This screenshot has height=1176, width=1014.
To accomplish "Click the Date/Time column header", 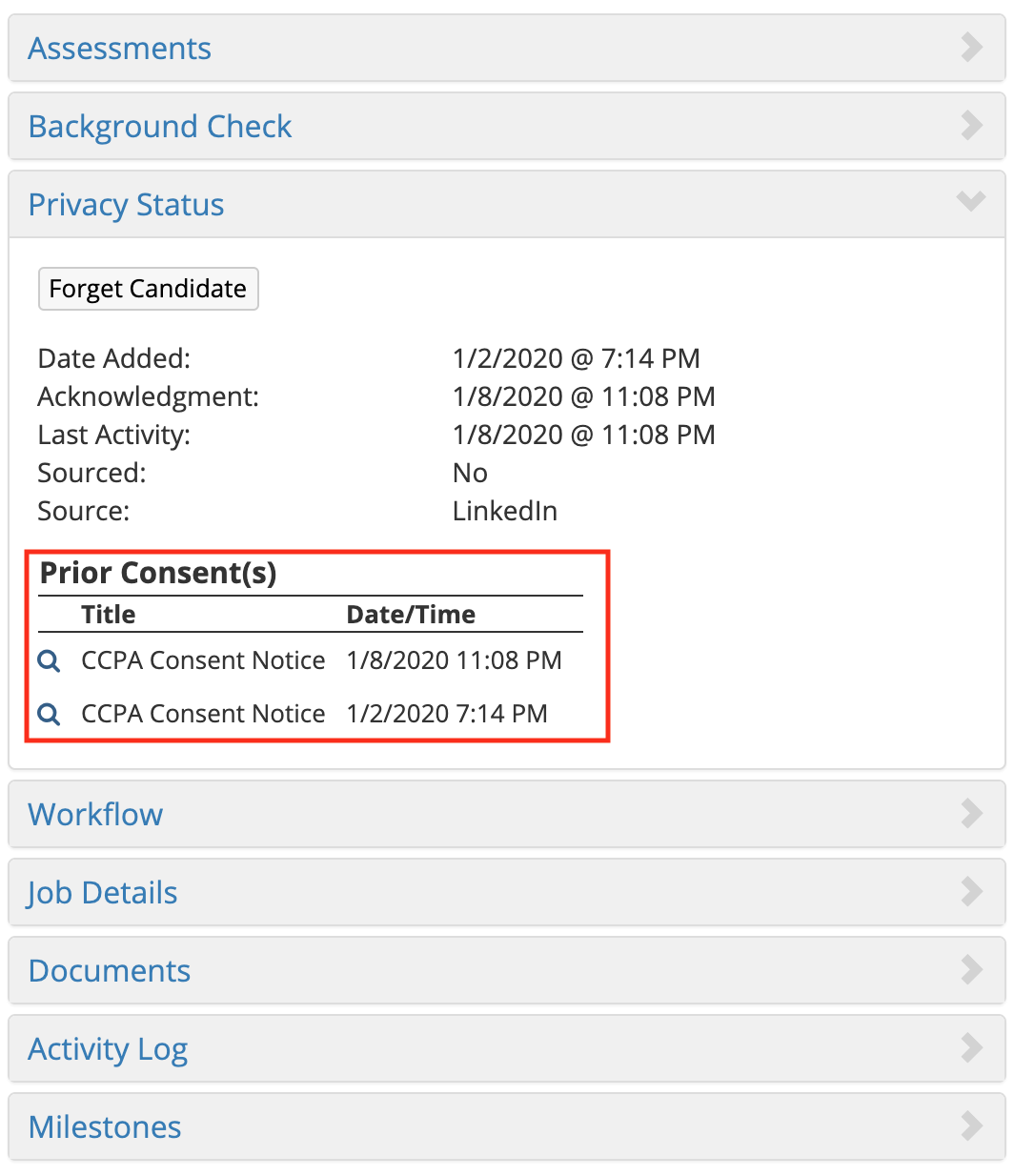I will click(x=411, y=615).
